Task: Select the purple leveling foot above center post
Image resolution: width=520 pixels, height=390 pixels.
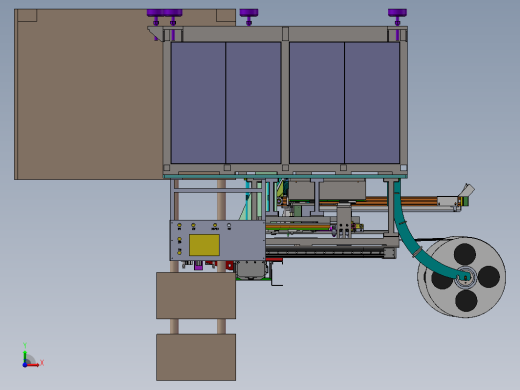Action: 249,17
